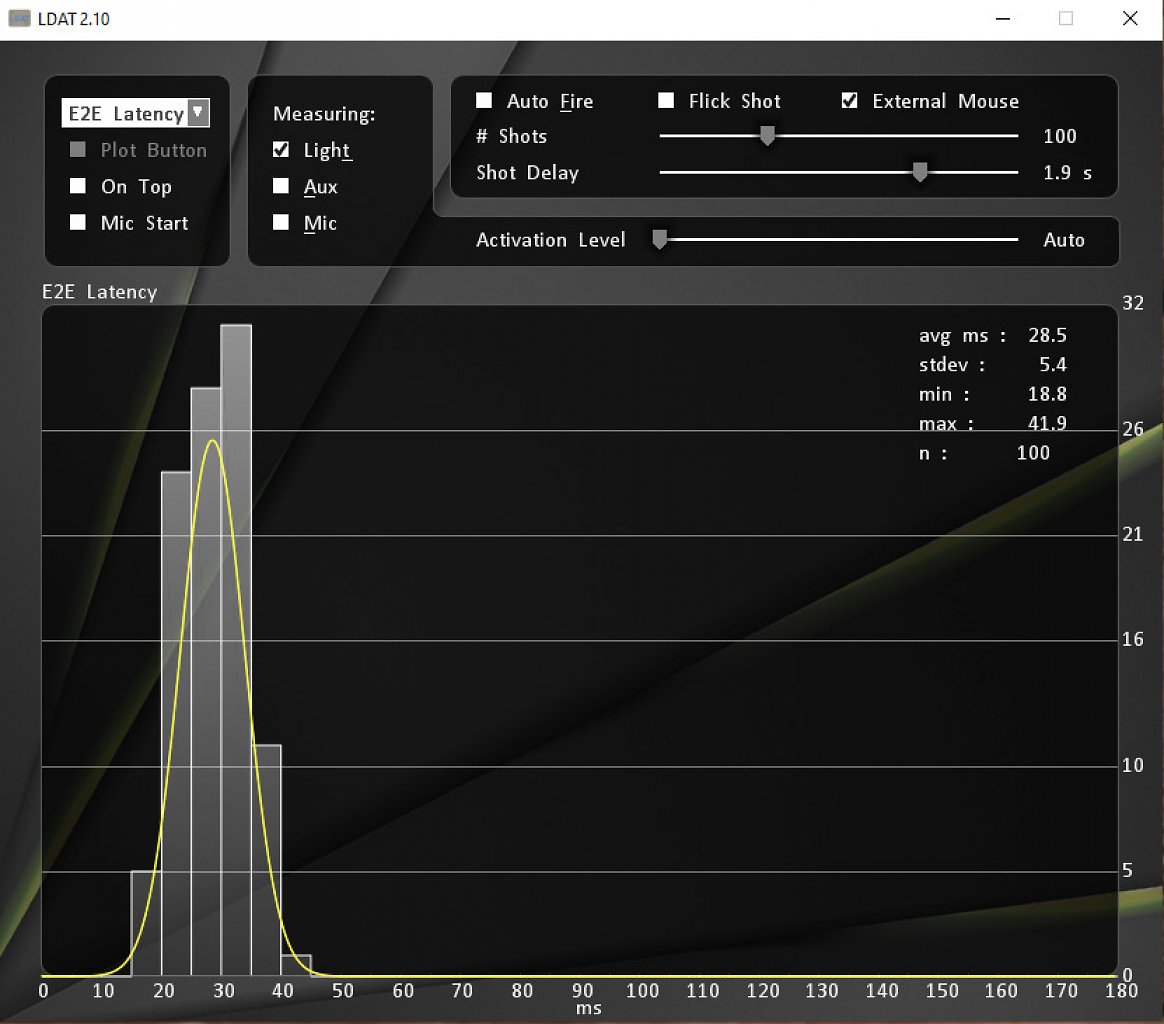Screen dimensions: 1164x1024
Task: Minimize the LDAT window
Action: [x=1003, y=19]
